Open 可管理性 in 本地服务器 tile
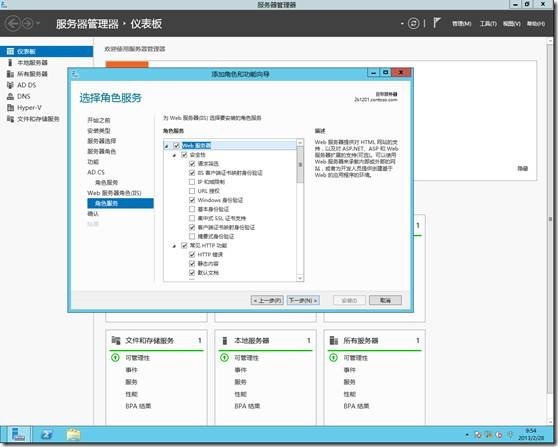Screen dimensions: 558x447 click(x=246, y=358)
